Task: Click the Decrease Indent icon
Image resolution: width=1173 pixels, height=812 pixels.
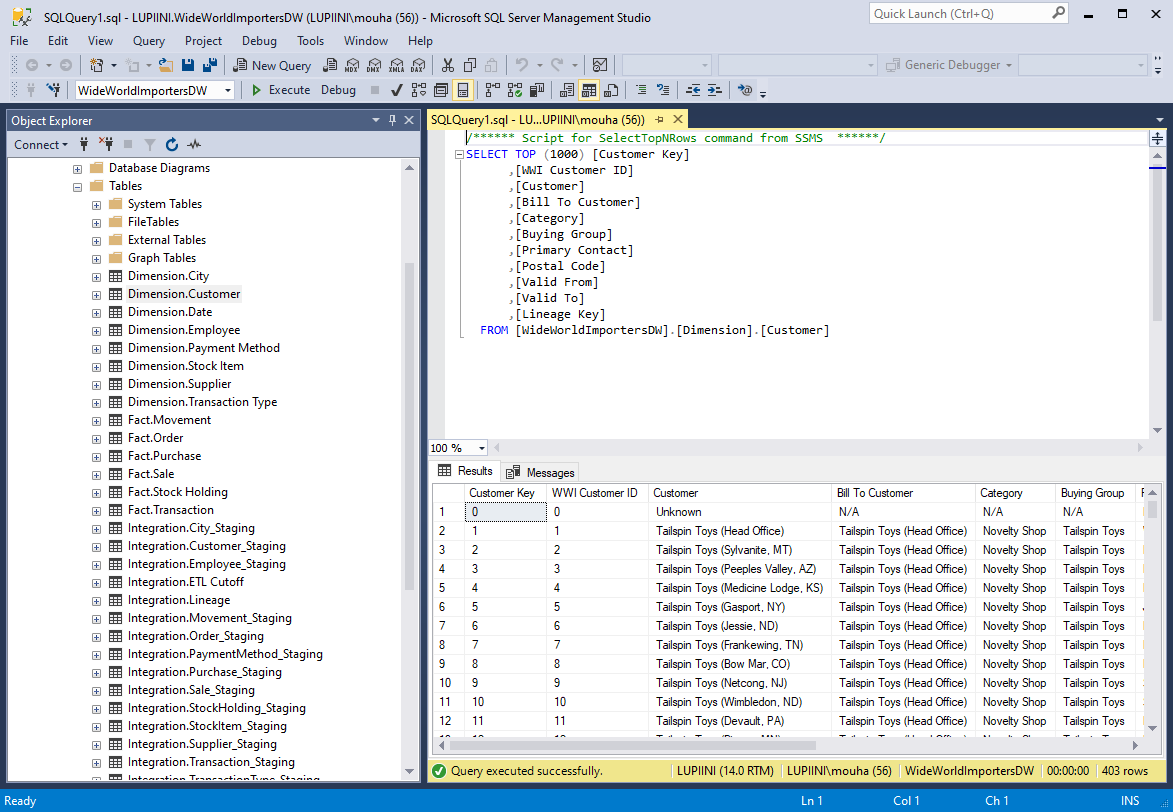Action: coord(693,91)
